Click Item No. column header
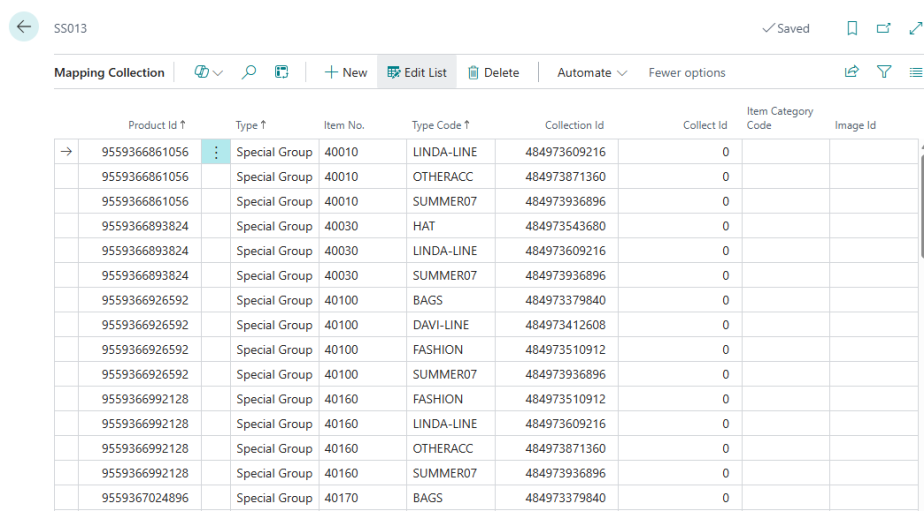924x511 pixels. (344, 125)
